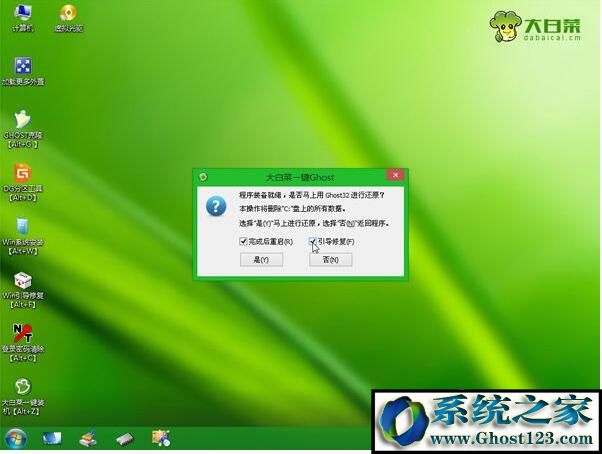Click the disk cleaning brush taskbar icon
This screenshot has height=454, width=602.
88,439
